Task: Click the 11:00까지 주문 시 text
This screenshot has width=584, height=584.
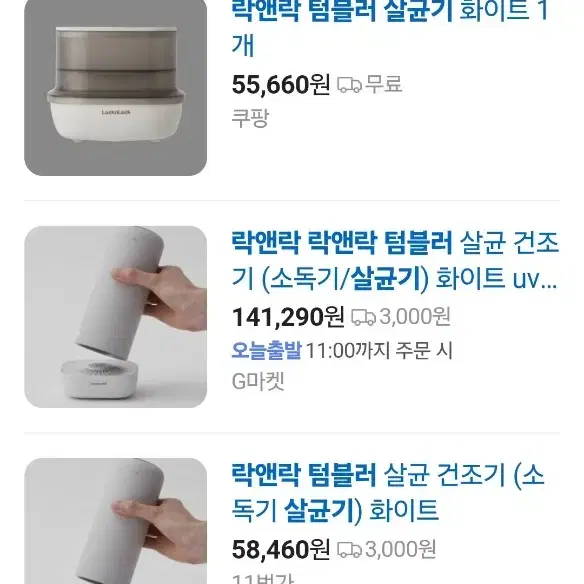Action: (x=379, y=350)
